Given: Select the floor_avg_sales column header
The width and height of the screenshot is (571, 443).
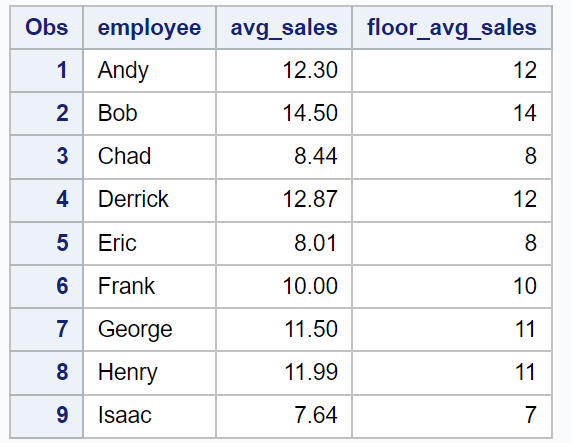Looking at the screenshot, I should click(452, 27).
